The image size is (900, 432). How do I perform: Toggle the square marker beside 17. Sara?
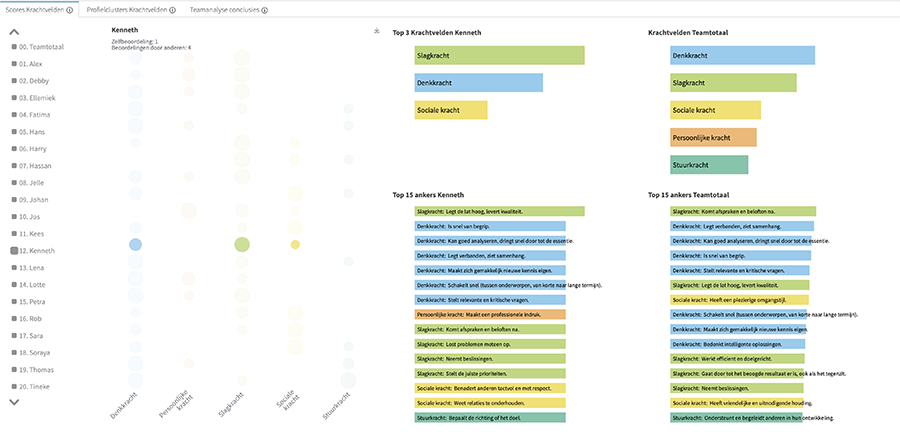tap(14, 336)
